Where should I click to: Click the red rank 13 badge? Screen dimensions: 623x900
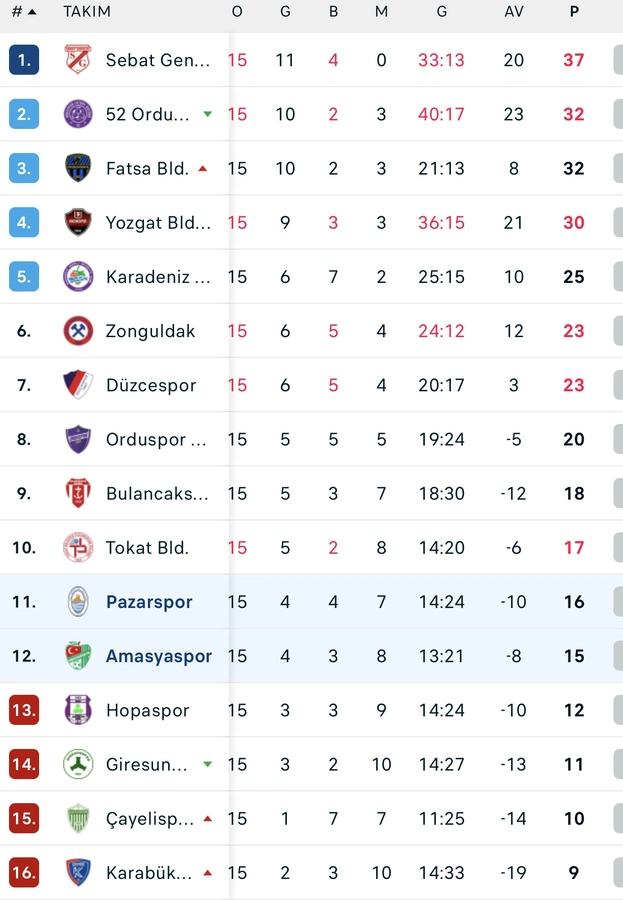(24, 711)
